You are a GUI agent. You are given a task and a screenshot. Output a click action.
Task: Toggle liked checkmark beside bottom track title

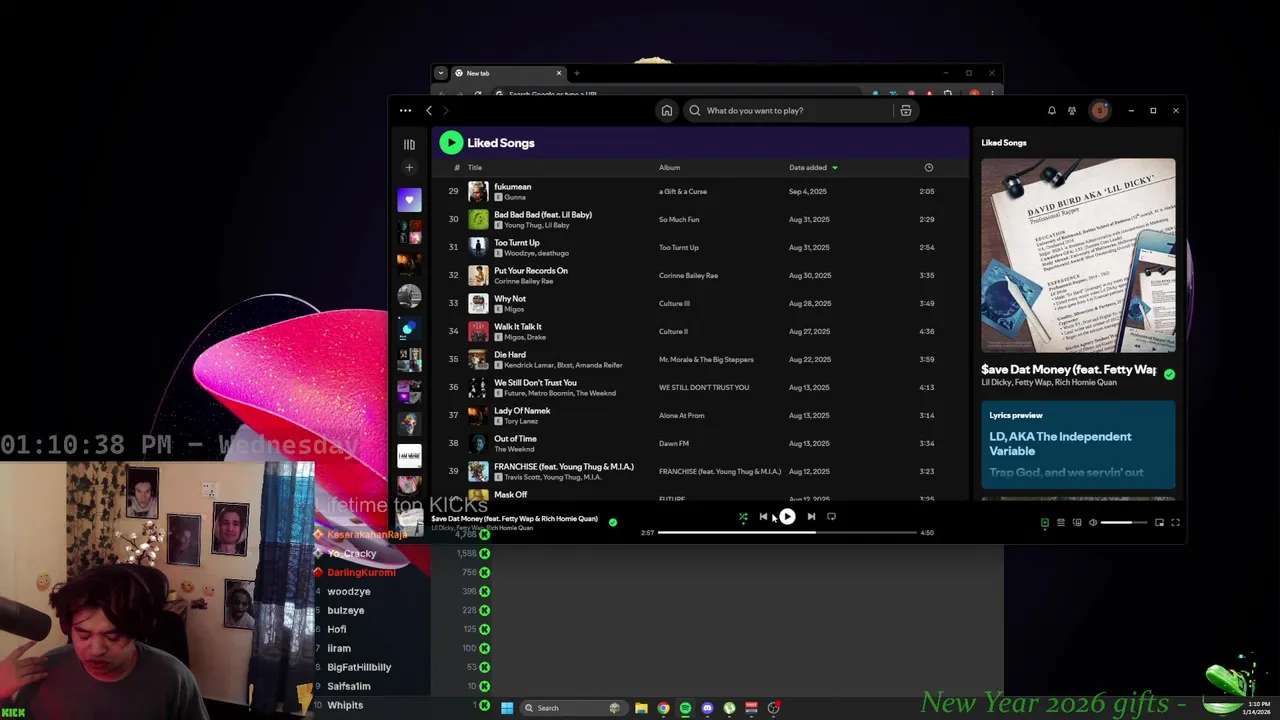[x=613, y=522]
